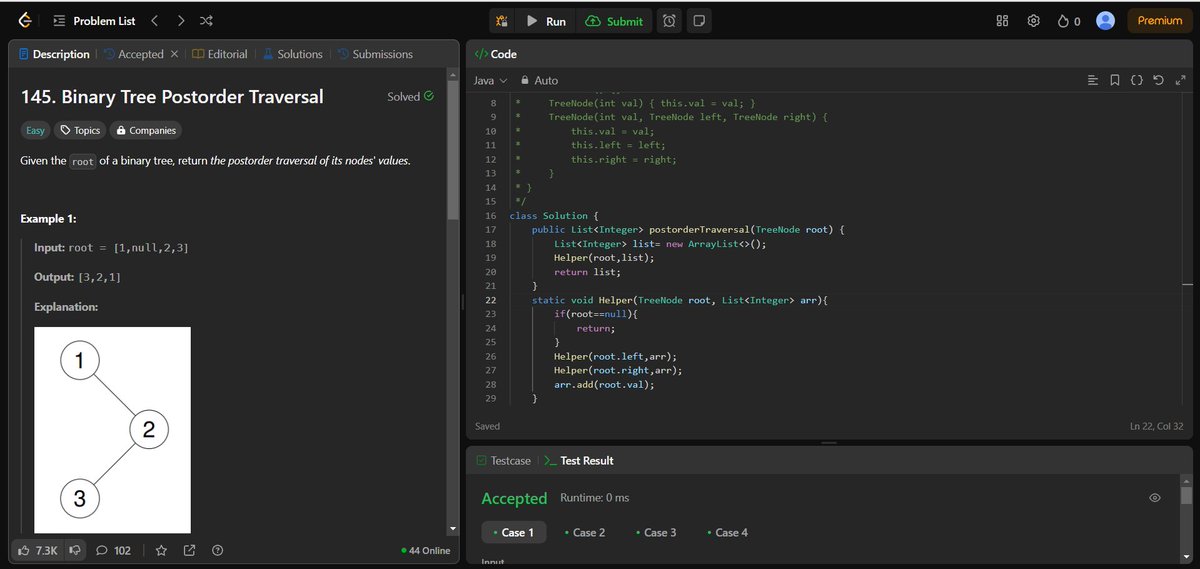Star this problem as favorite
Image resolution: width=1200 pixels, height=569 pixels.
click(x=161, y=550)
